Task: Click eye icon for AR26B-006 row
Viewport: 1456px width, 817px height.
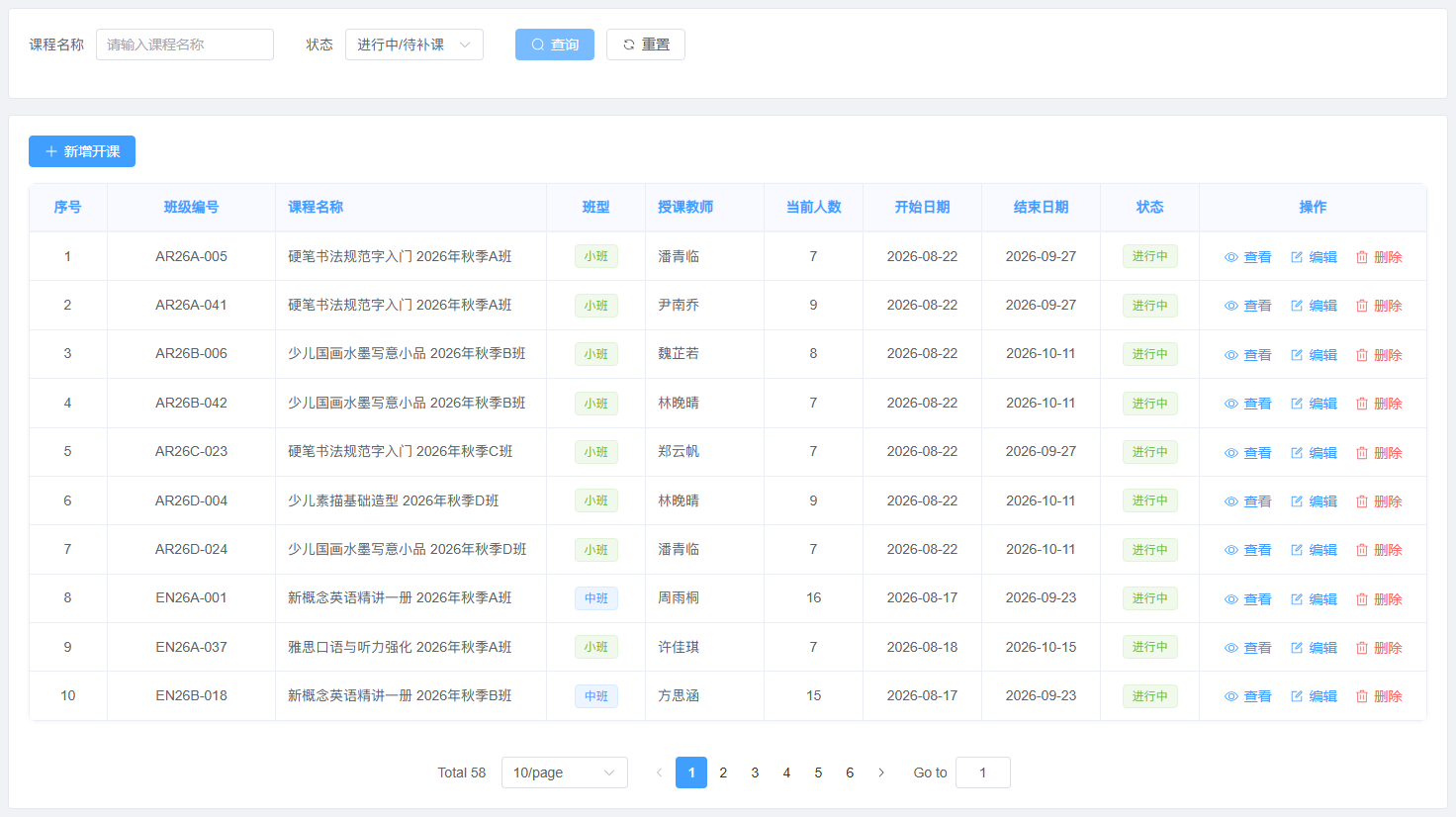Action: point(1231,355)
